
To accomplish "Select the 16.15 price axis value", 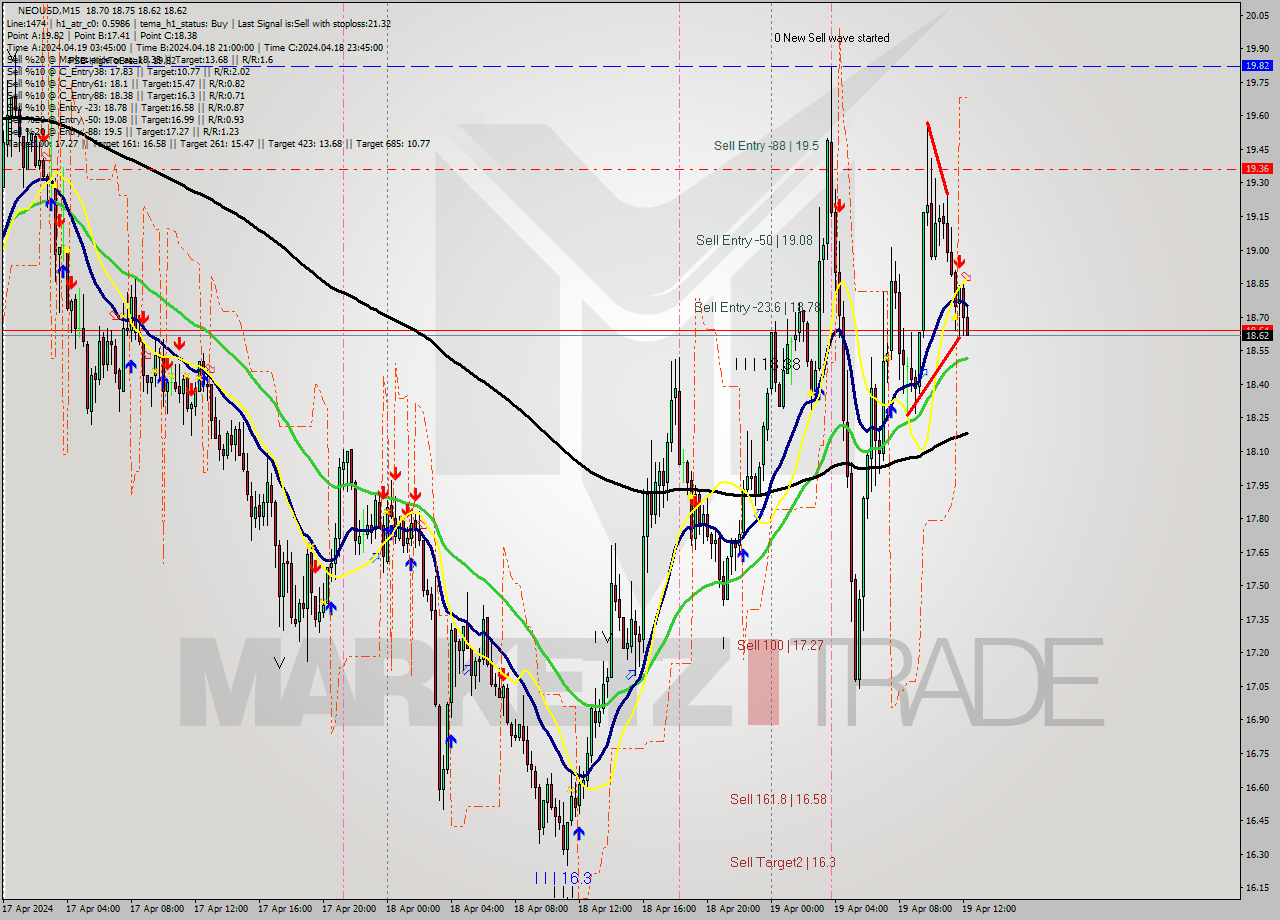I will (1257, 887).
